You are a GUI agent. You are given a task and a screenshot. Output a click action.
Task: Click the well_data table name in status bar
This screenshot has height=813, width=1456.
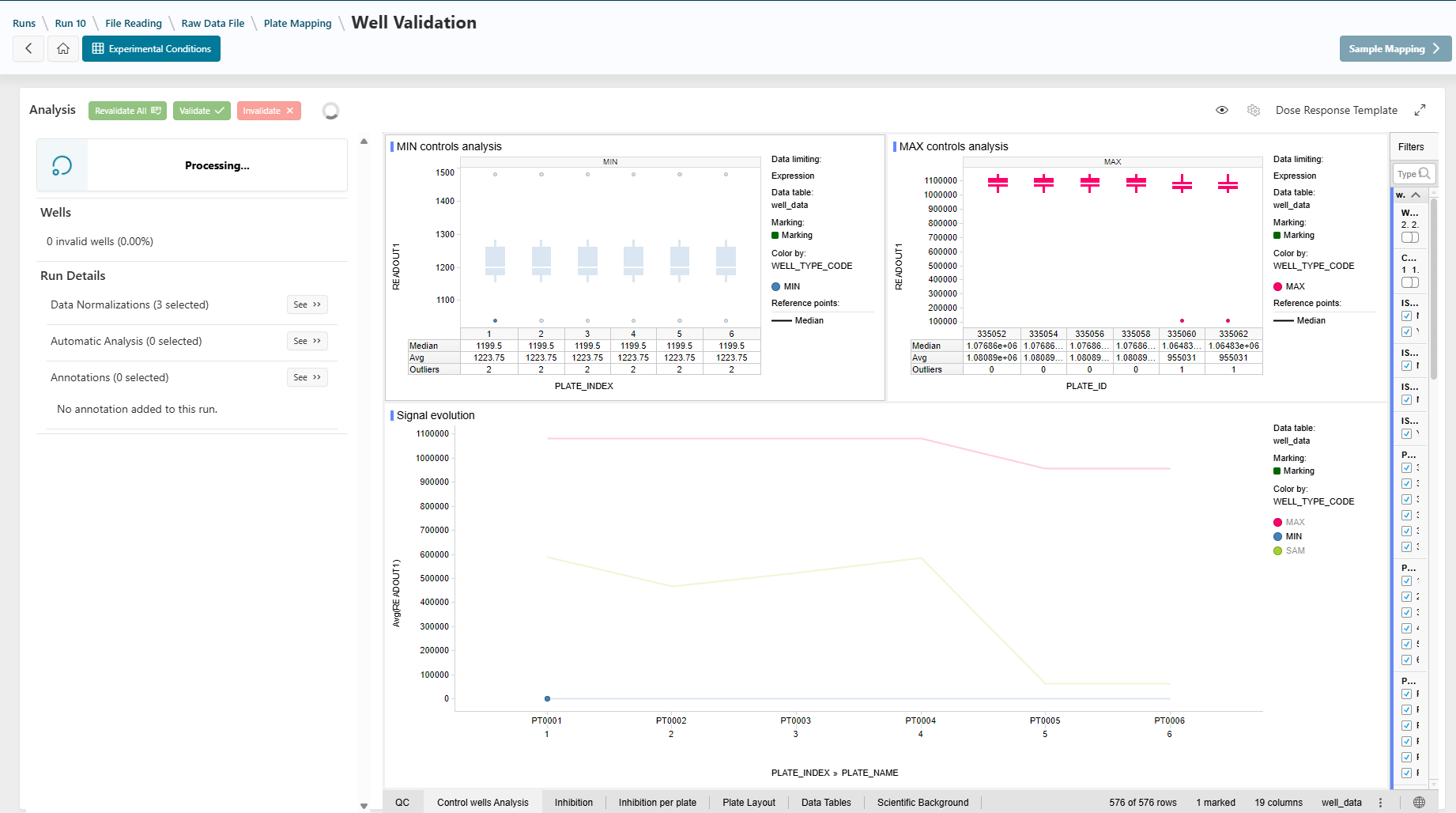[x=1341, y=802]
